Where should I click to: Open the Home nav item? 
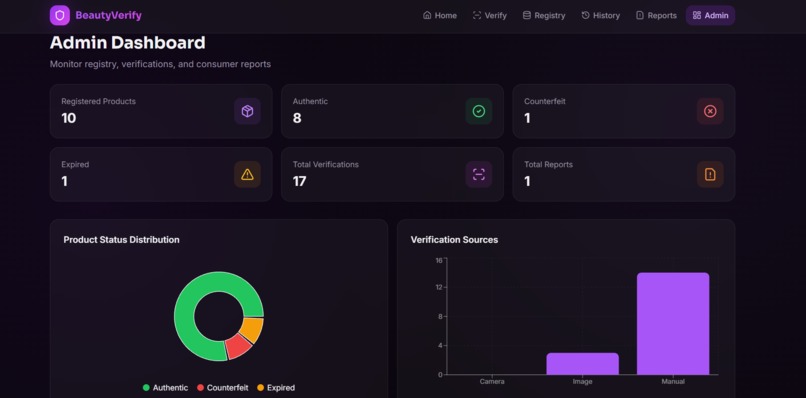click(439, 15)
